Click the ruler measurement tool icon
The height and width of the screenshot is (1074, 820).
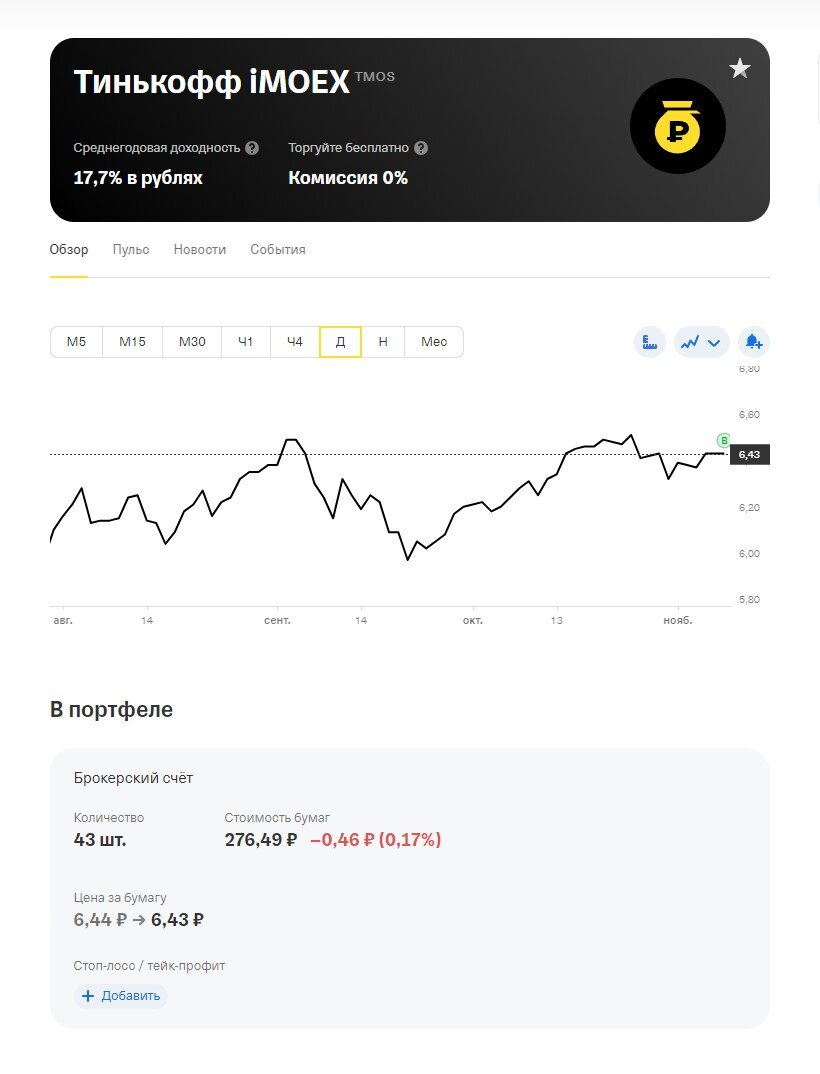coord(650,342)
